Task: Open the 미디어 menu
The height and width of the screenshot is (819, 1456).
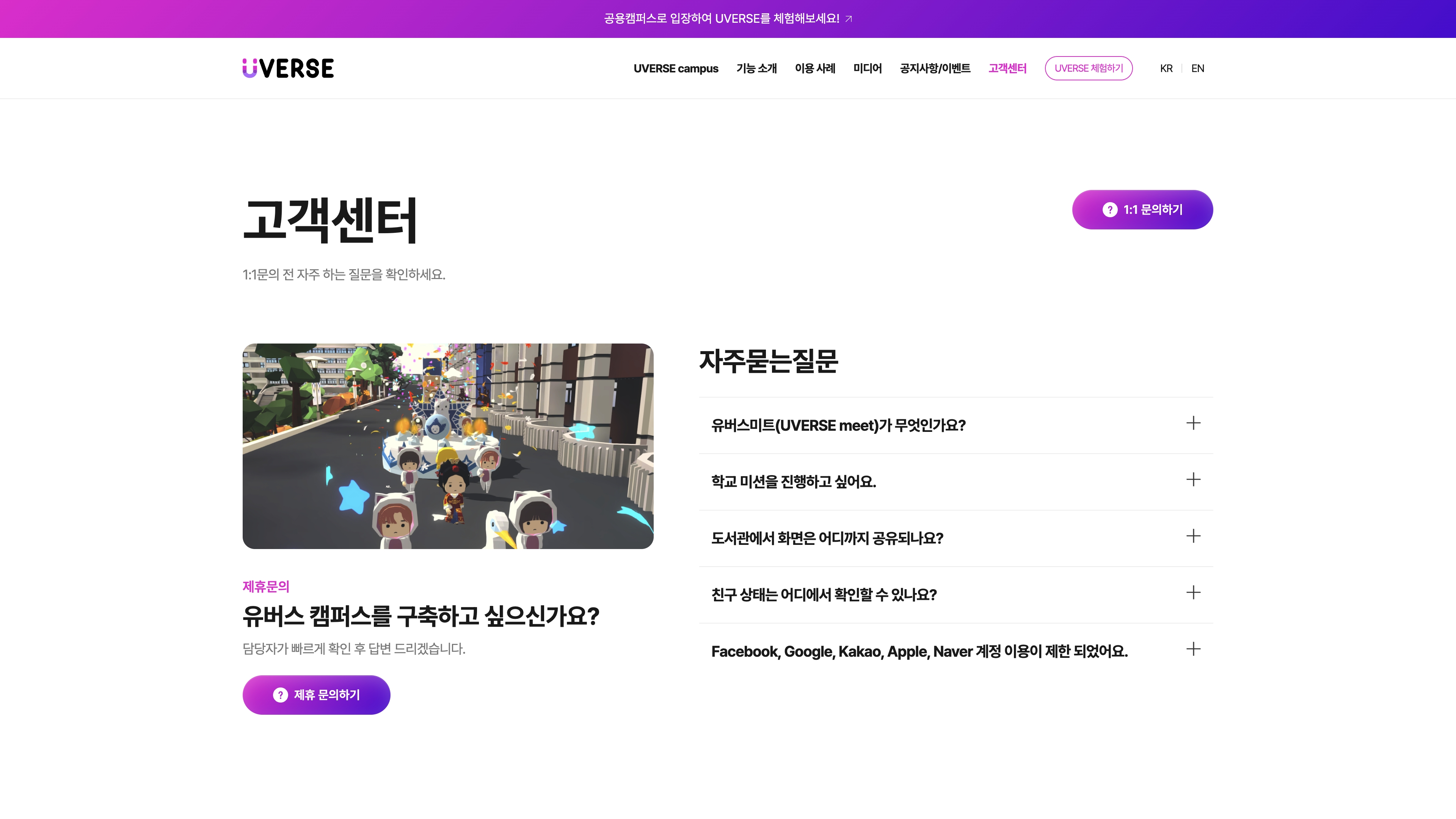Action: tap(867, 68)
